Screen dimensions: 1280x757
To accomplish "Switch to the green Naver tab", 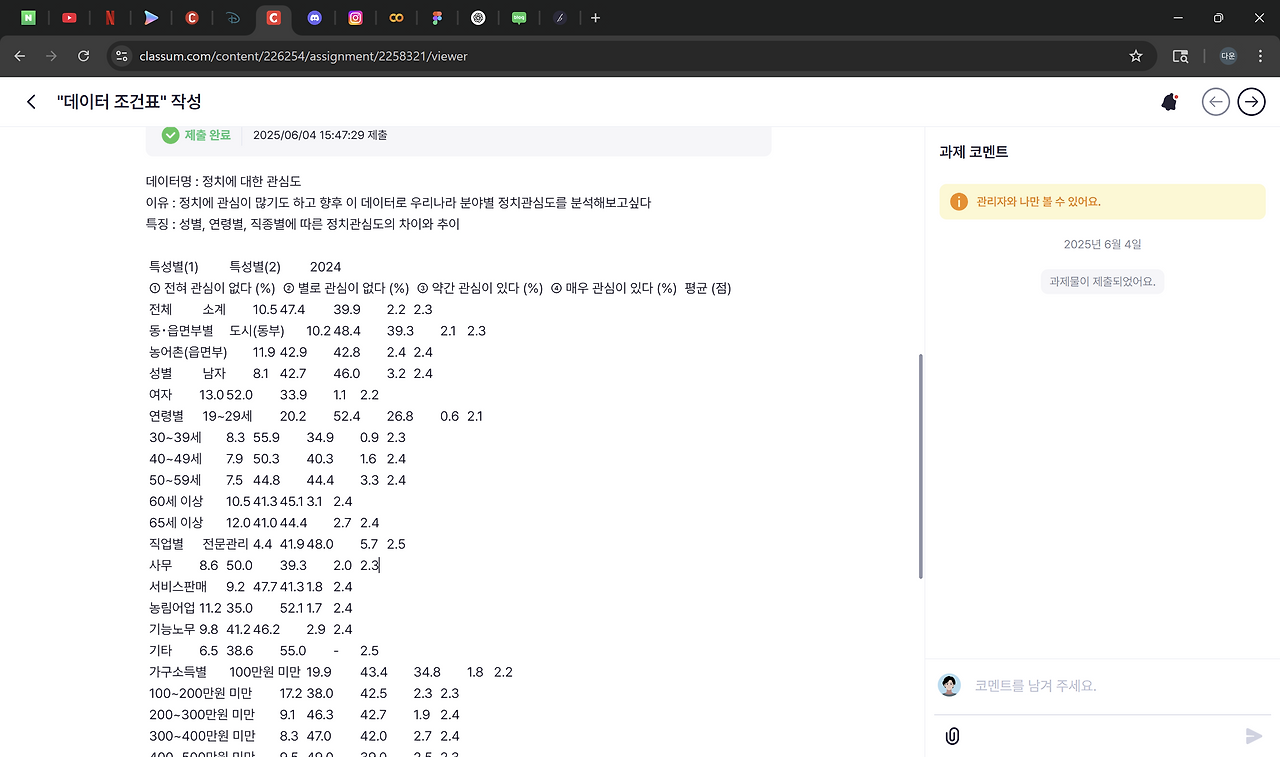I will pos(28,18).
